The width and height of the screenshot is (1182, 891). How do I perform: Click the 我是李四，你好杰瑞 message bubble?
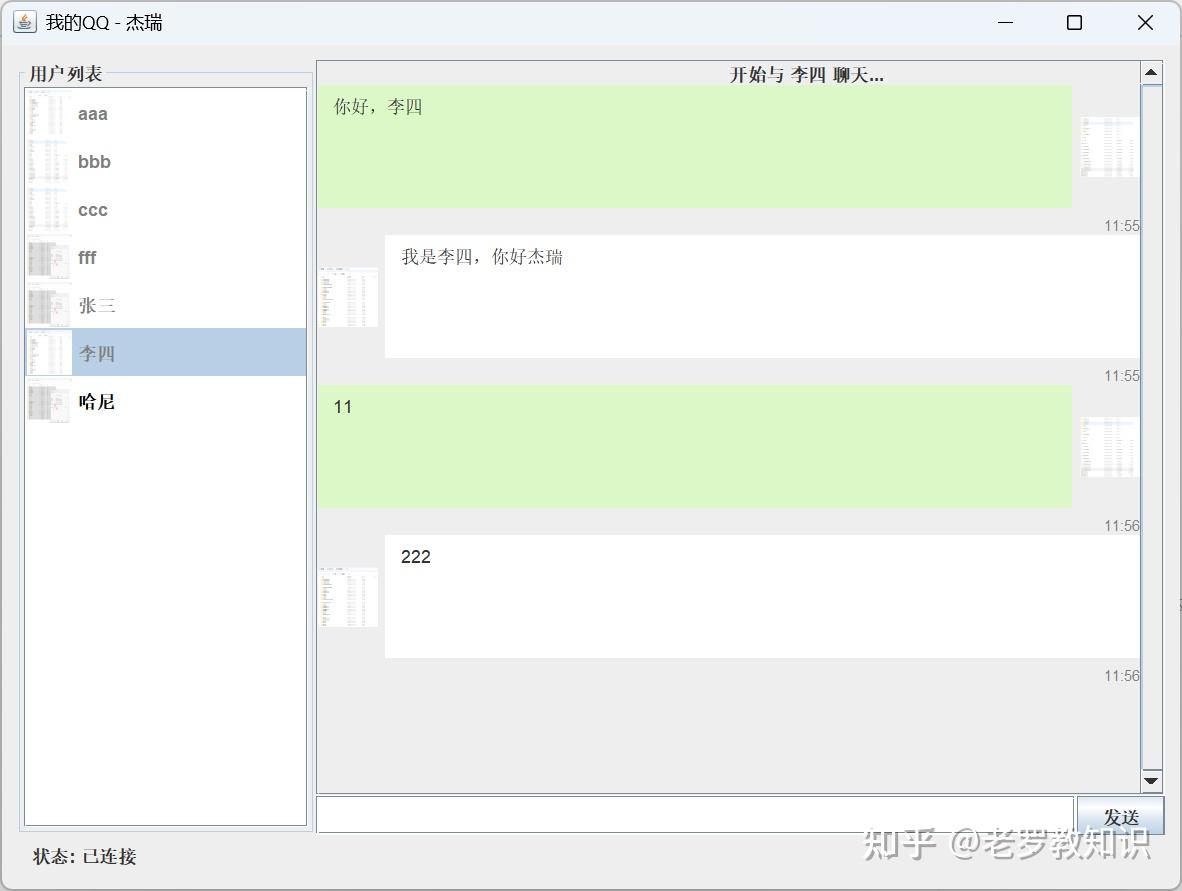(x=762, y=296)
